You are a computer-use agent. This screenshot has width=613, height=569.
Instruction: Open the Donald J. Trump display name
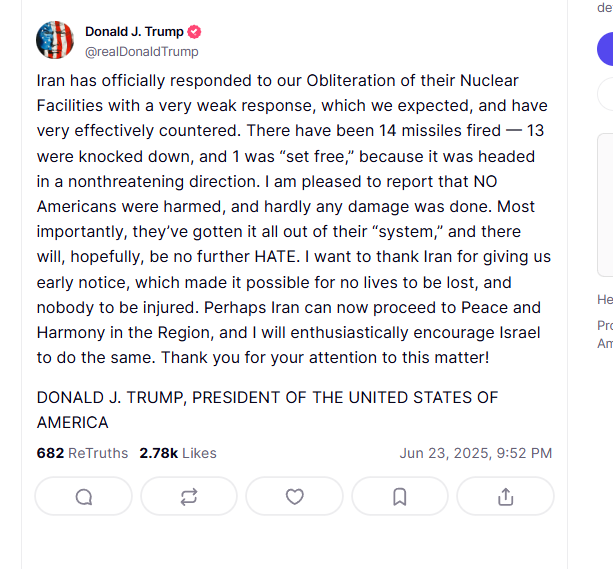pyautogui.click(x=134, y=32)
